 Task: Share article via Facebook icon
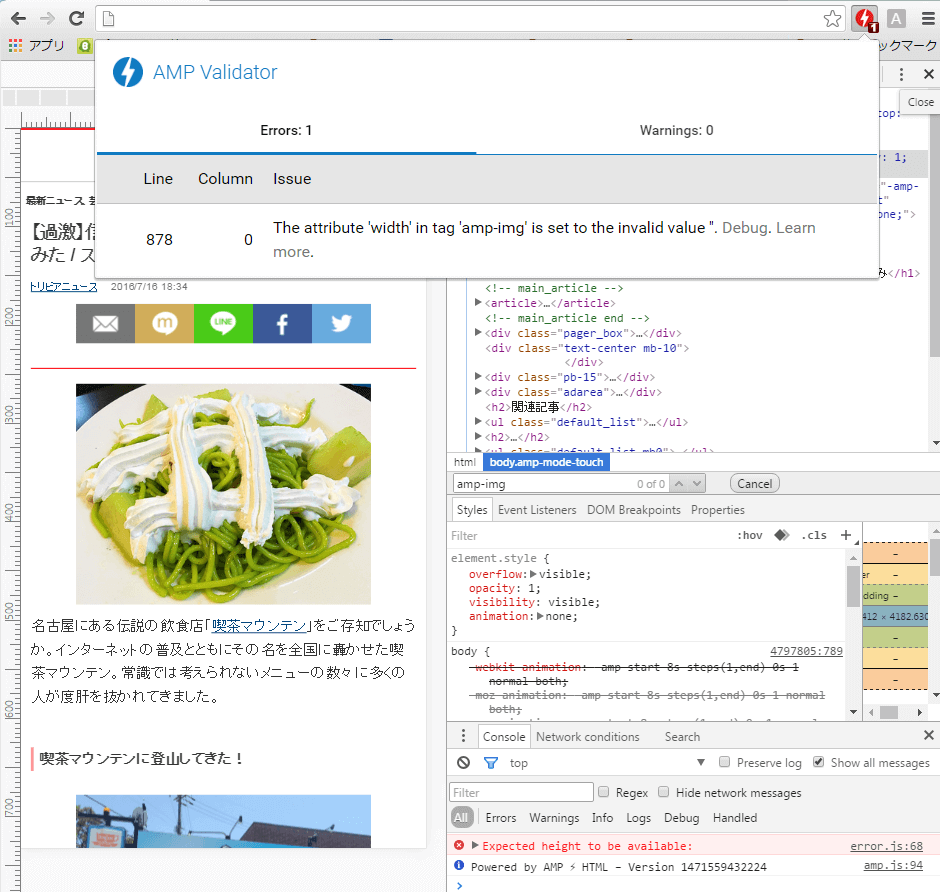(x=282, y=324)
